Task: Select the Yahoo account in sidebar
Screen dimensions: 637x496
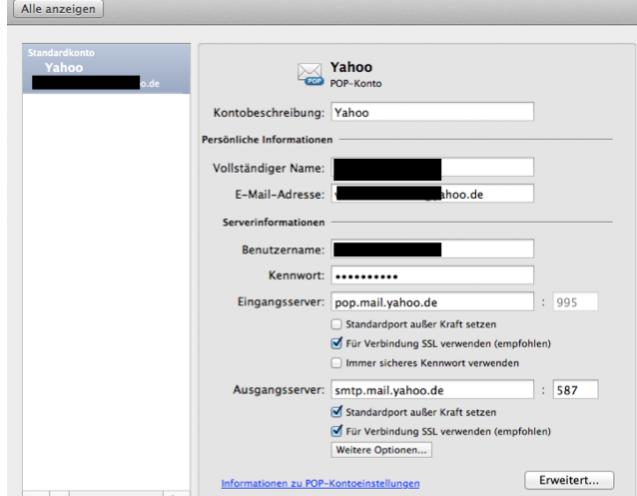Action: pyautogui.click(x=106, y=69)
